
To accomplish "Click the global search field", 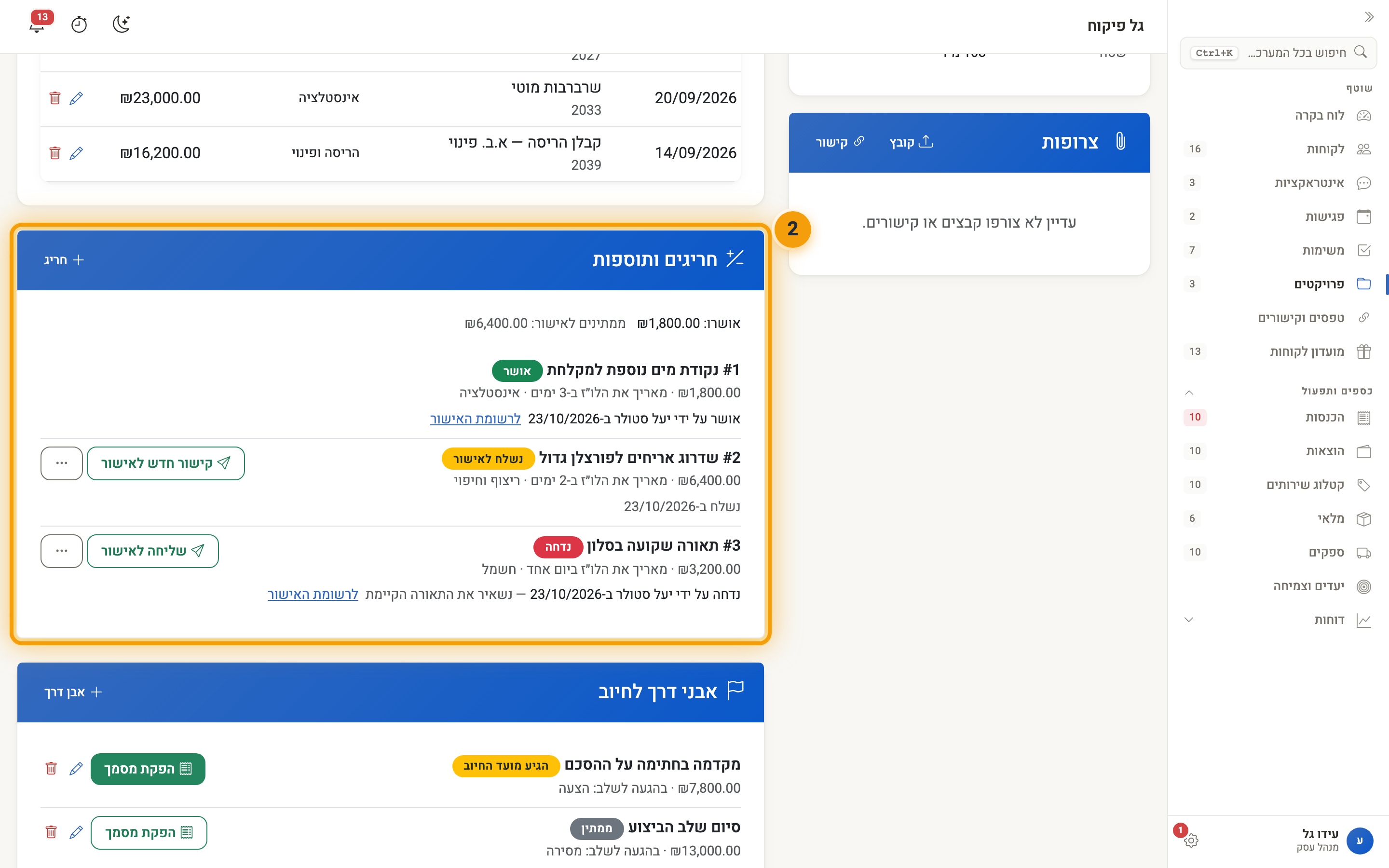I will click(x=1278, y=53).
